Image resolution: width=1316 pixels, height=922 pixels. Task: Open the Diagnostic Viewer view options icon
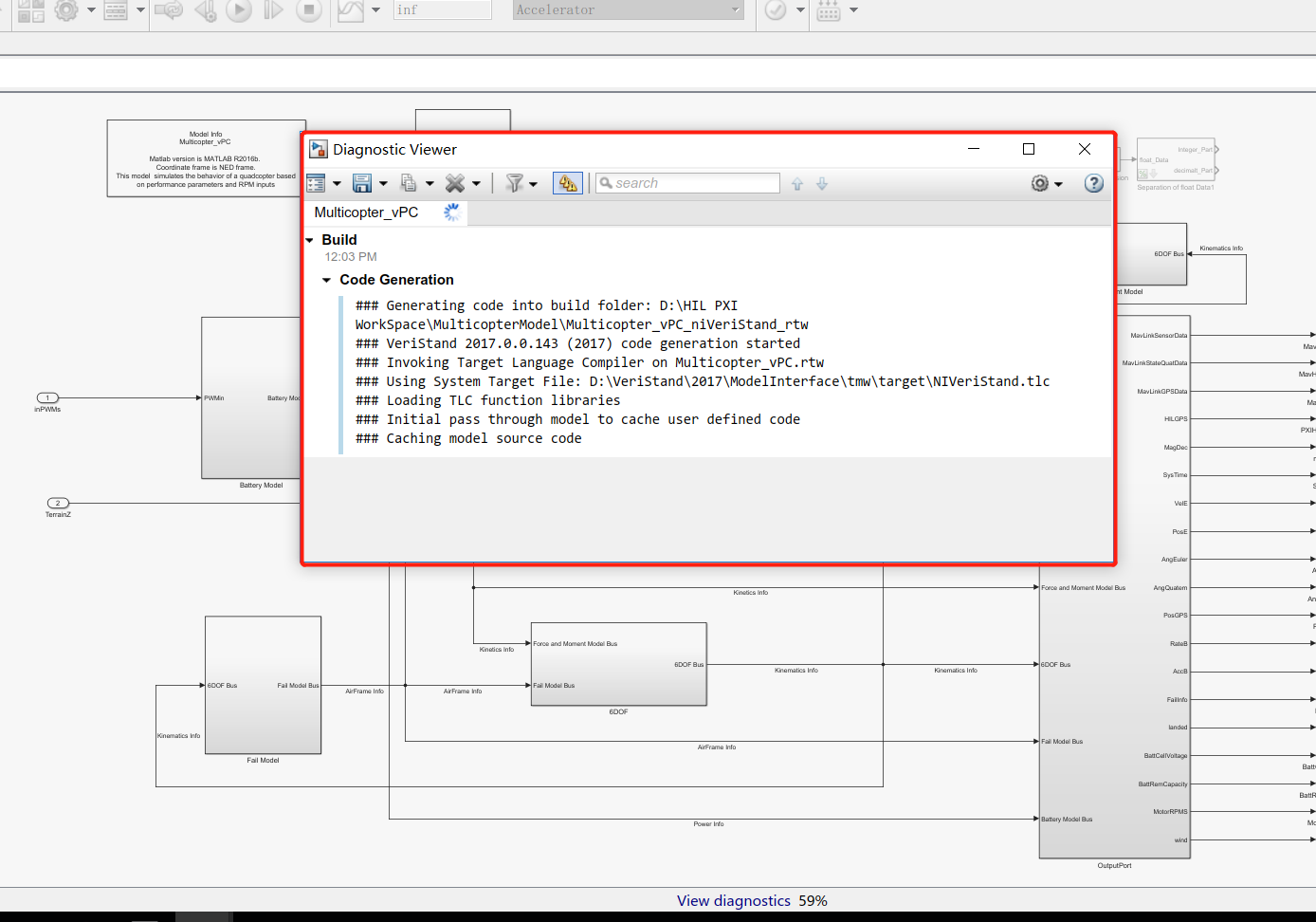click(x=316, y=183)
